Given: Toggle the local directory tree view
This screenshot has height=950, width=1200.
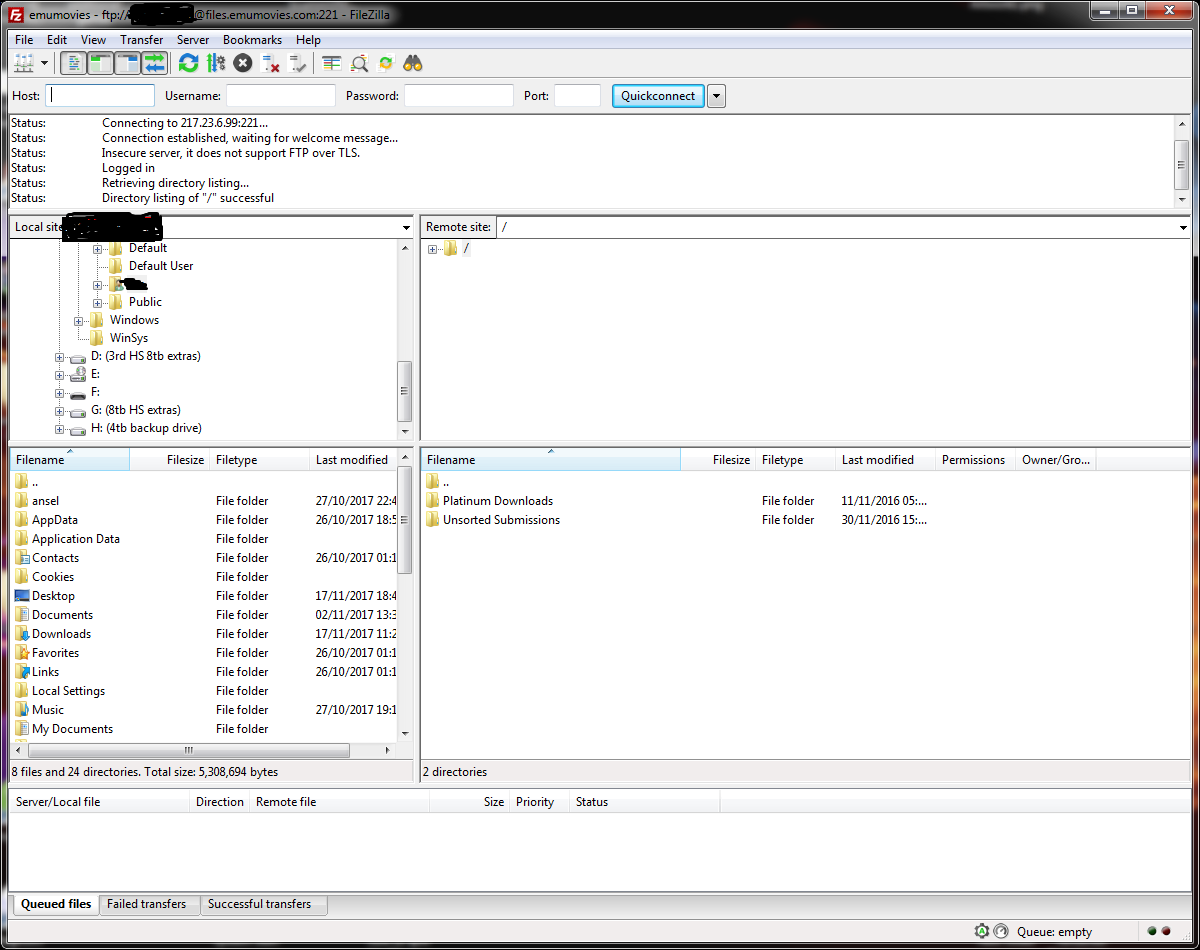Looking at the screenshot, I should click(100, 64).
